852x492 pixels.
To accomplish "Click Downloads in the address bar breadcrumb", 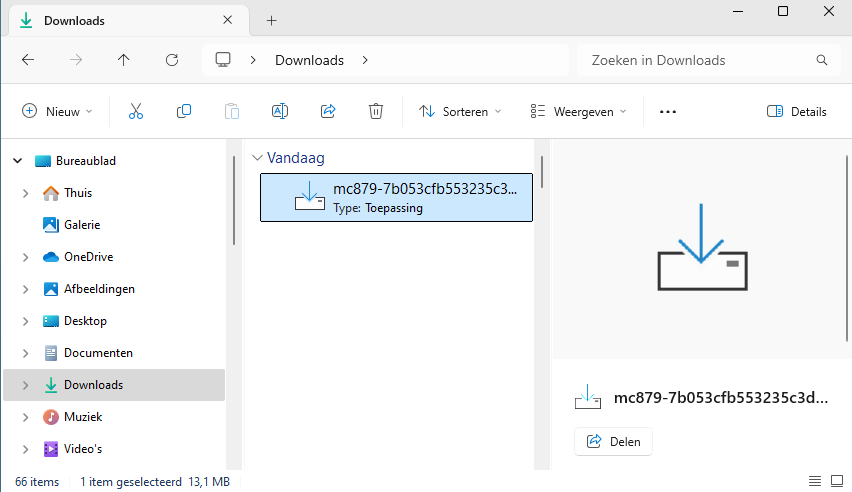I will click(x=309, y=60).
